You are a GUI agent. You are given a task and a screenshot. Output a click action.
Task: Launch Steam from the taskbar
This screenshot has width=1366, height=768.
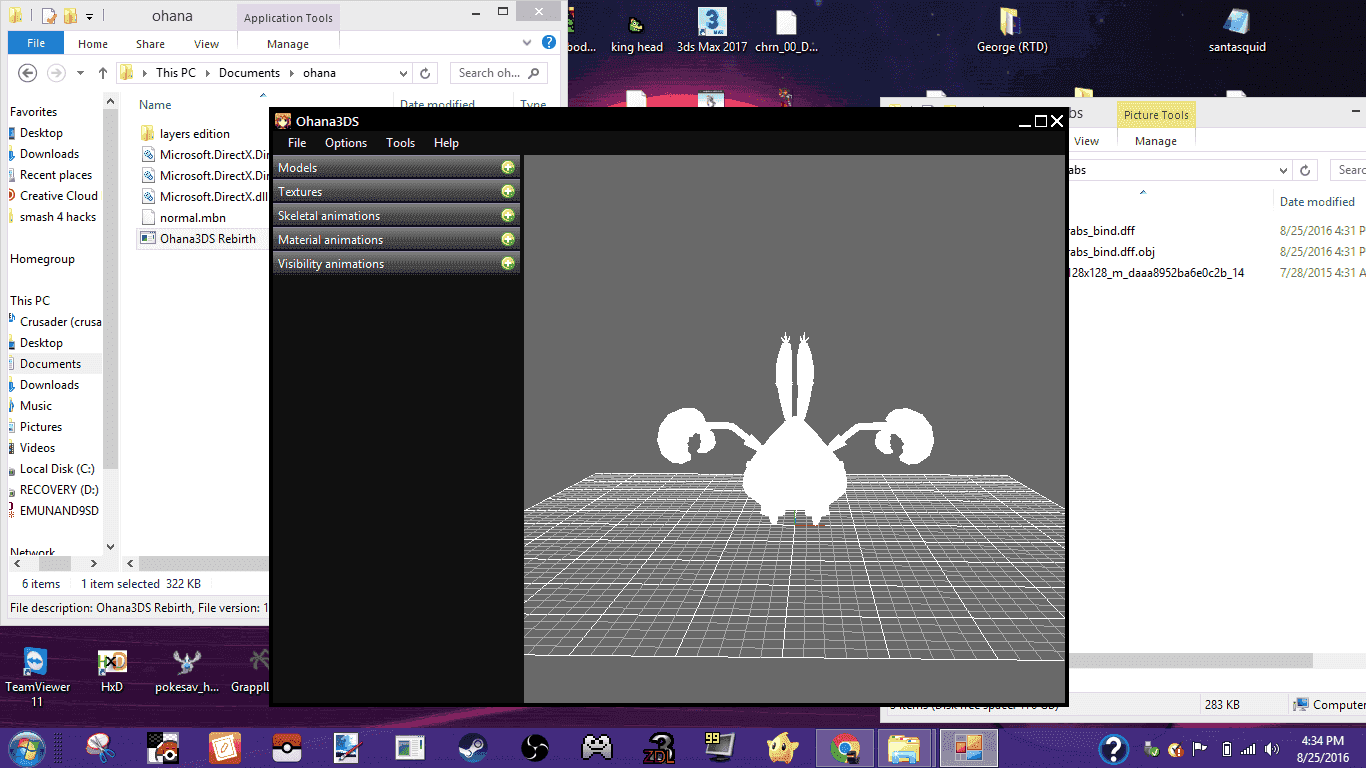[x=472, y=748]
